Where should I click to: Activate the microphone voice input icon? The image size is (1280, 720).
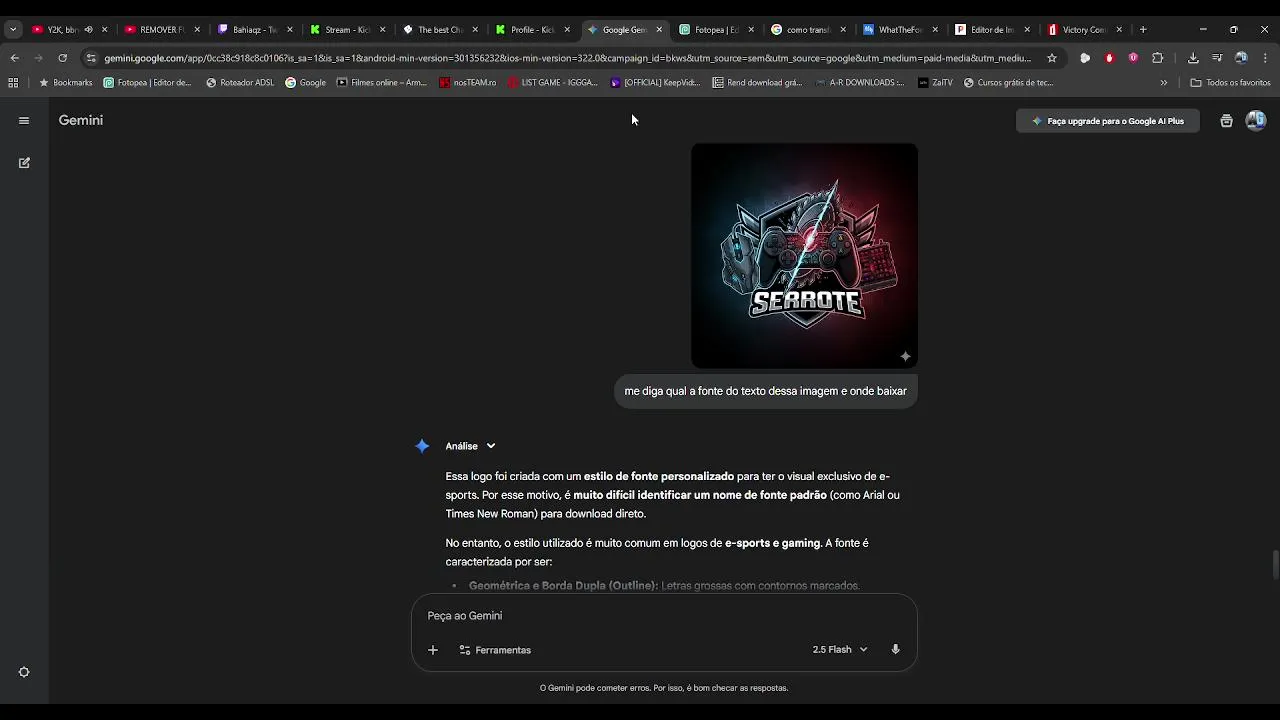[x=895, y=649]
